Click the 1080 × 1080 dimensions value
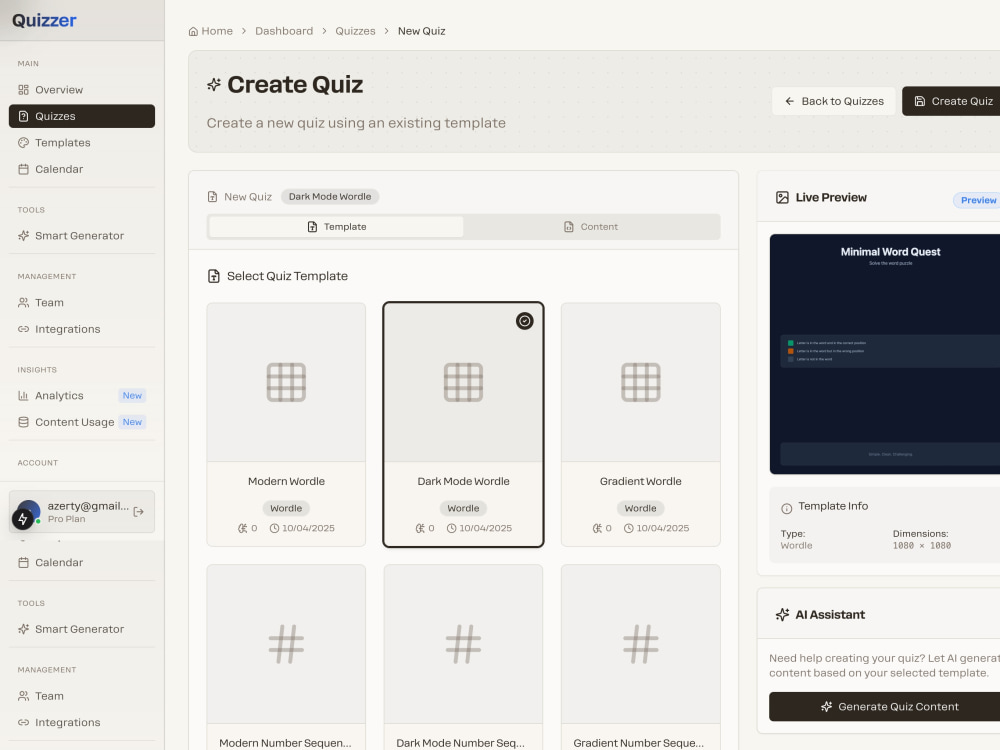The image size is (1000, 750). point(922,546)
